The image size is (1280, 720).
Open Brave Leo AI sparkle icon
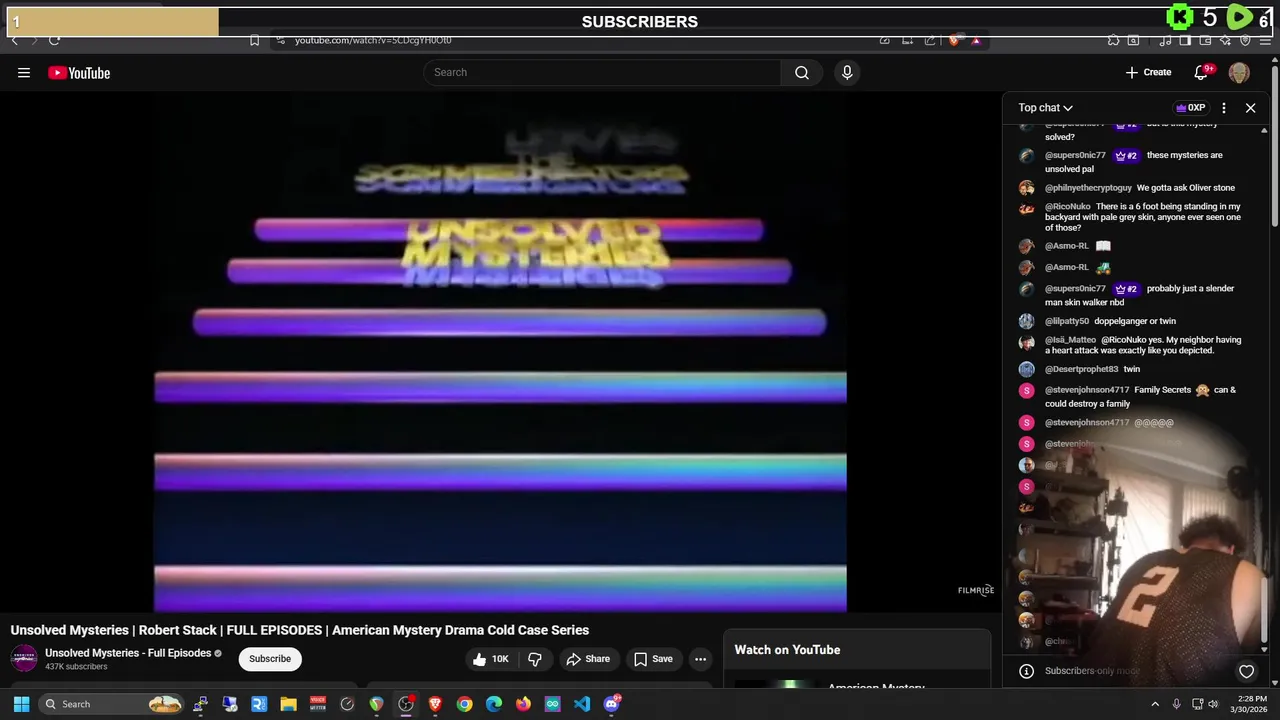[1225, 40]
